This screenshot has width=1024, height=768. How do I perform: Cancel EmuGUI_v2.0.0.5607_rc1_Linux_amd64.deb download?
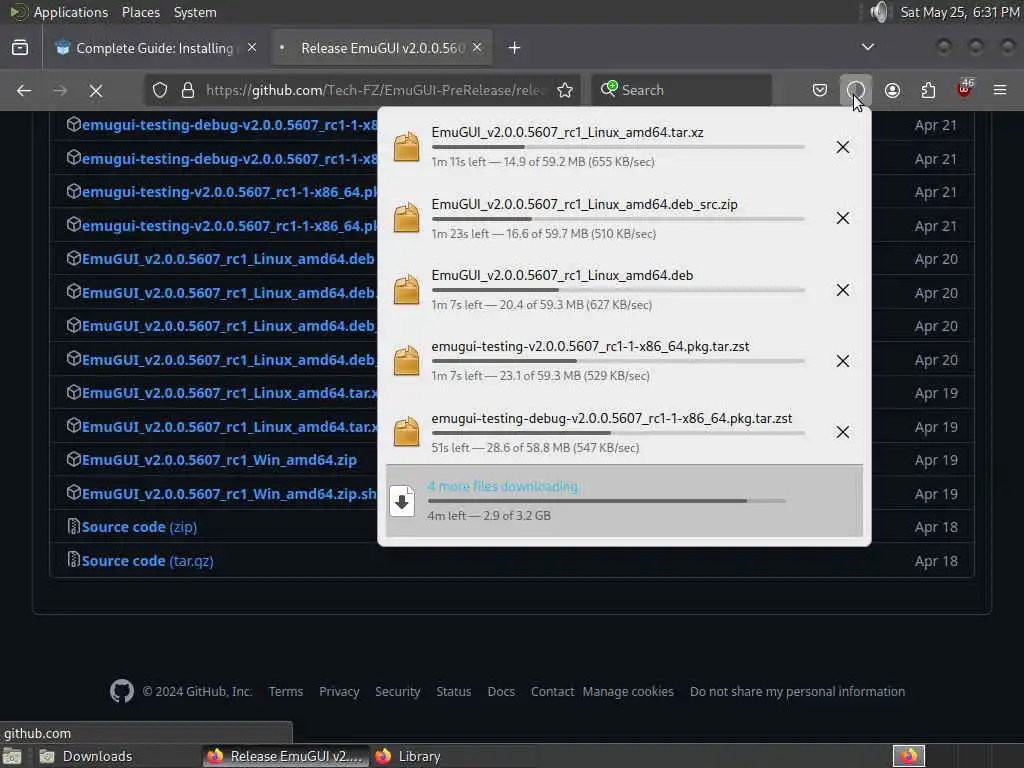click(x=843, y=290)
